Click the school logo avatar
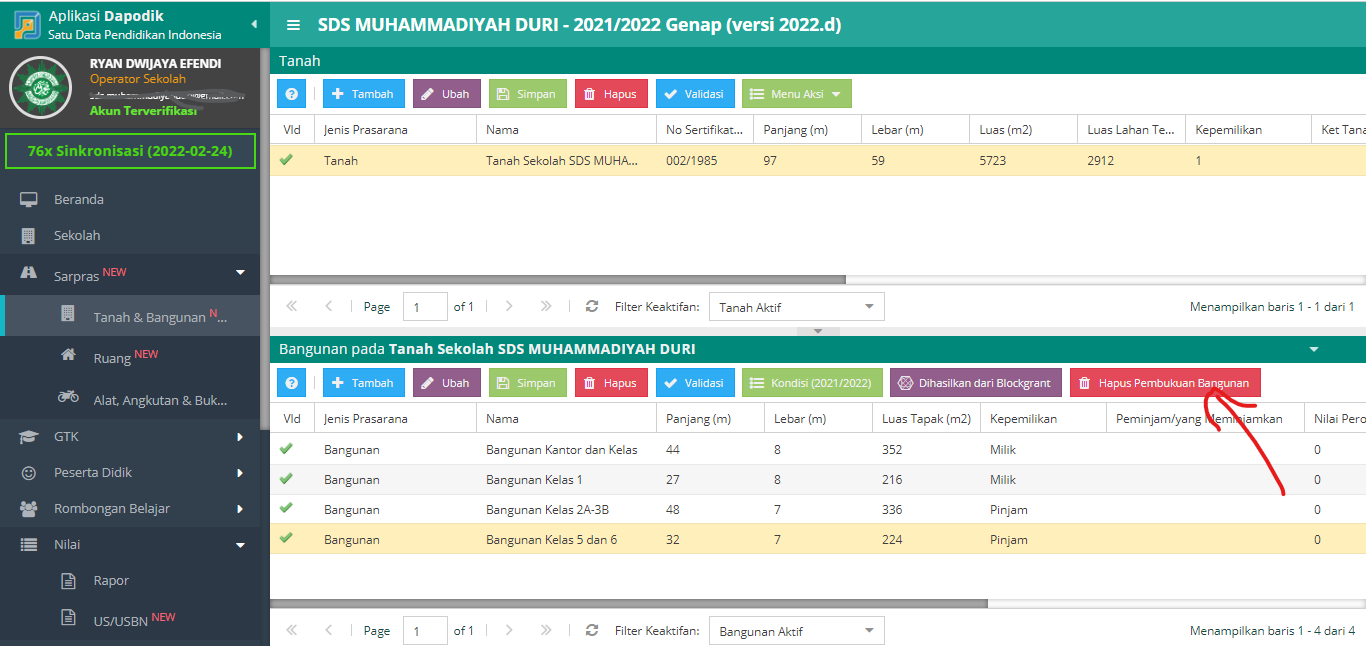Screen dimensions: 1366x646 (x=41, y=88)
